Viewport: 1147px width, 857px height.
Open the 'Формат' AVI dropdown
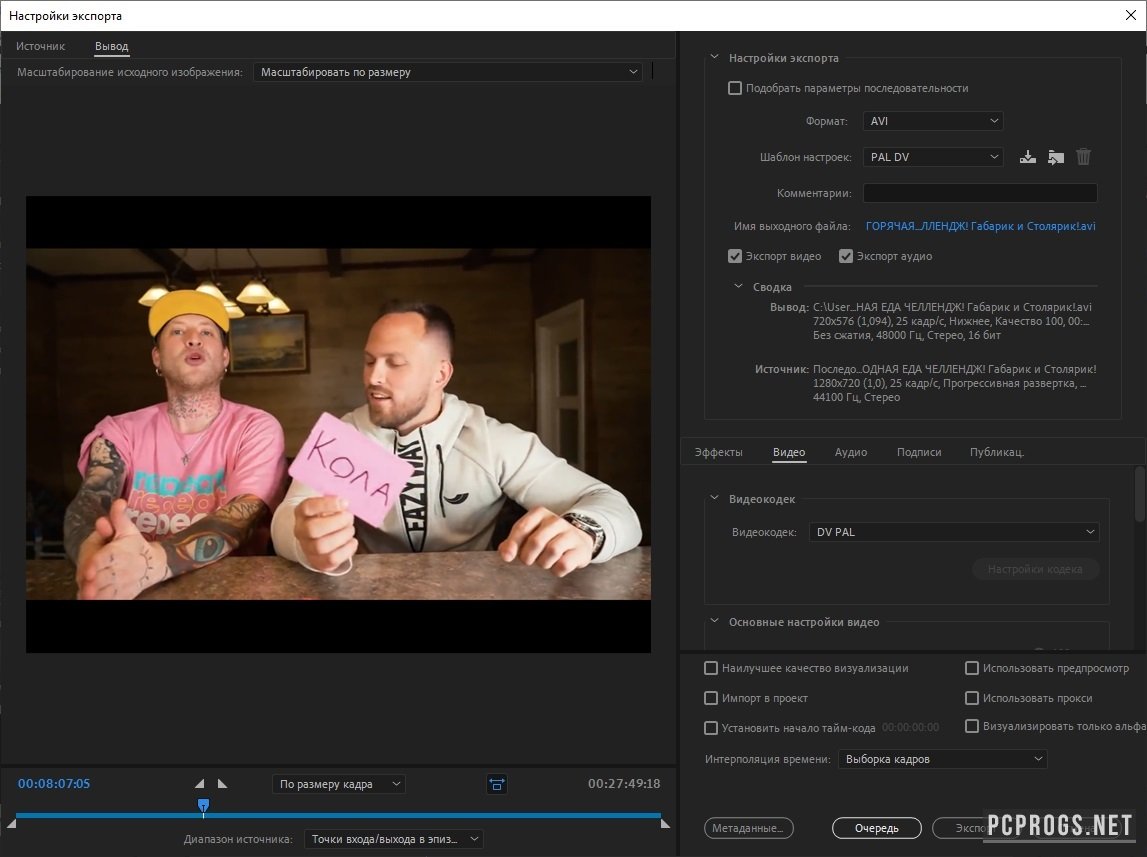click(x=932, y=121)
